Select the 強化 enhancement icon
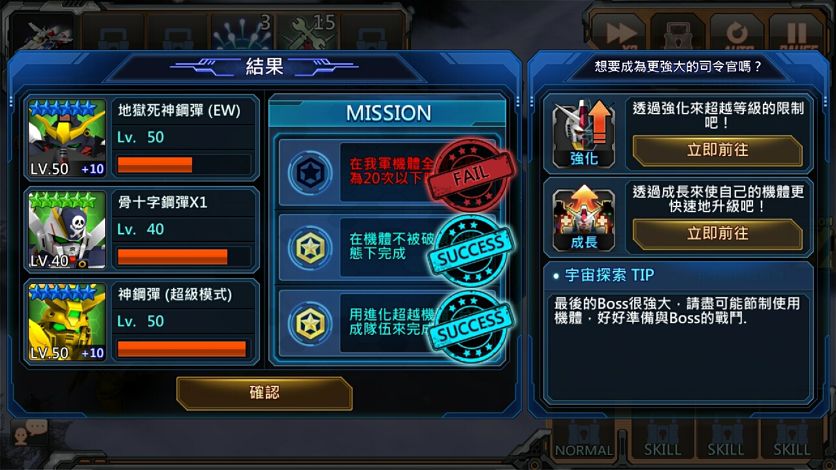 584,134
